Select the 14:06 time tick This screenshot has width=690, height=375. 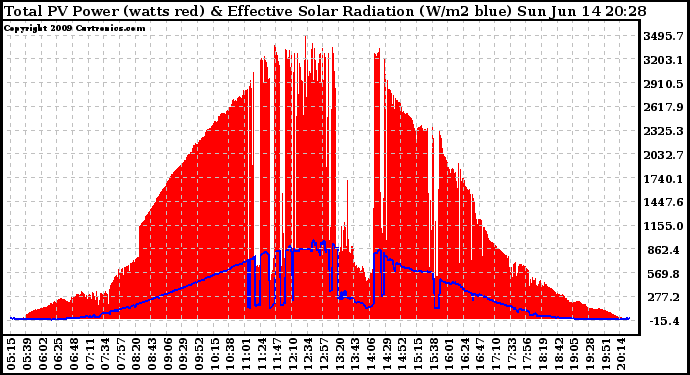coord(371,354)
